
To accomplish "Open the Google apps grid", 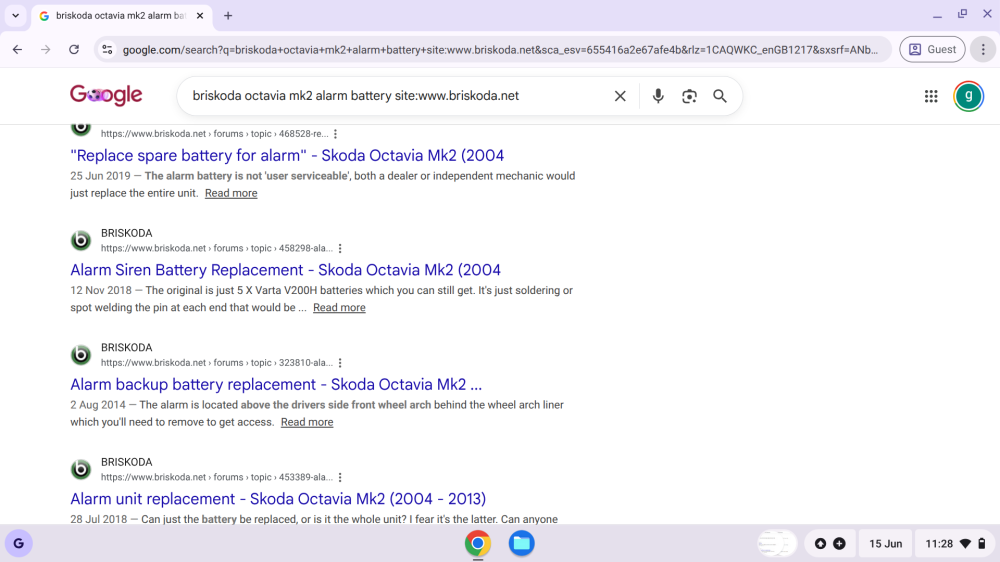I will pos(931,96).
